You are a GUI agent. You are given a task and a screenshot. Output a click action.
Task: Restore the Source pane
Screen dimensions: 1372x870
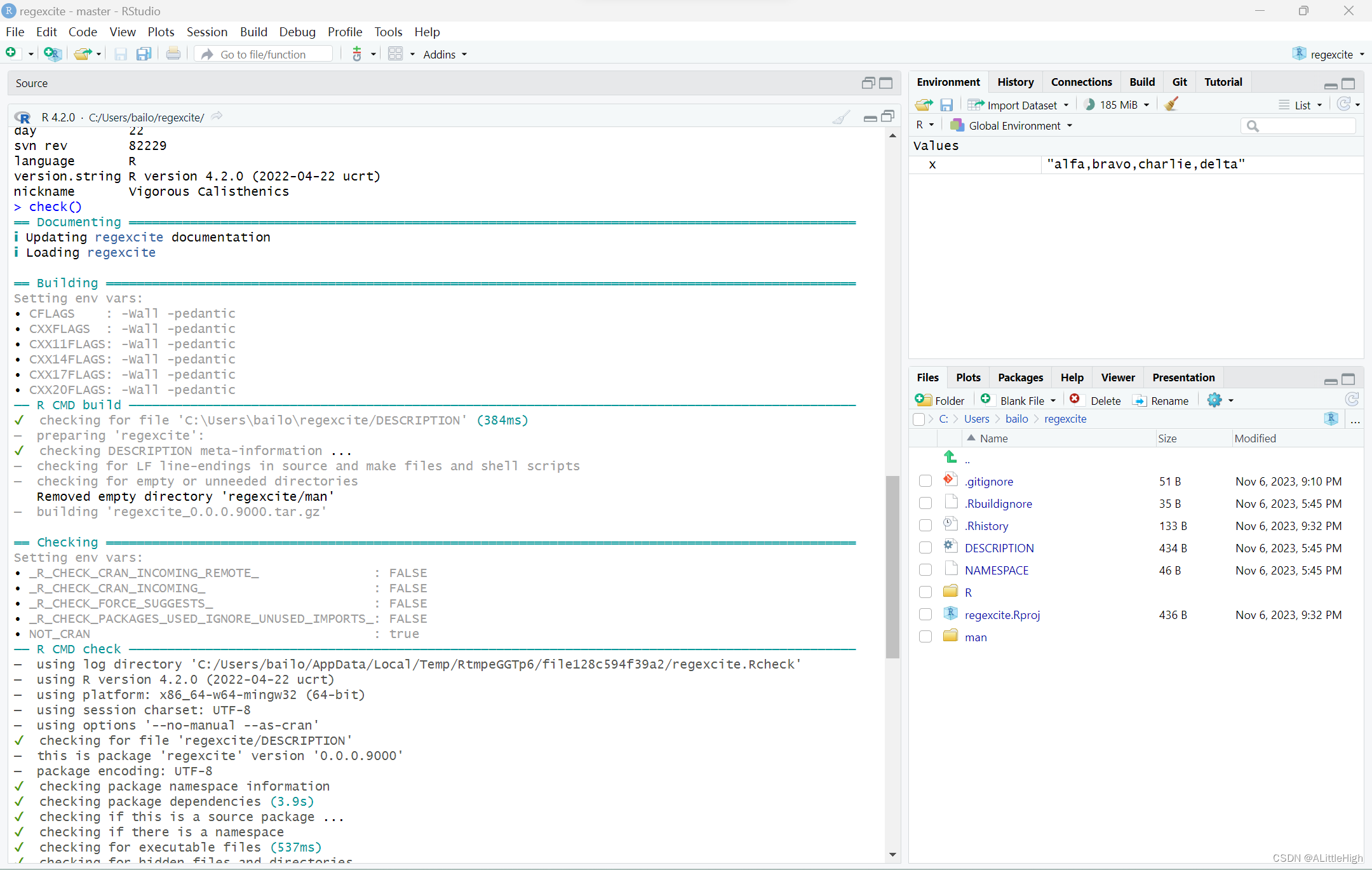point(868,83)
